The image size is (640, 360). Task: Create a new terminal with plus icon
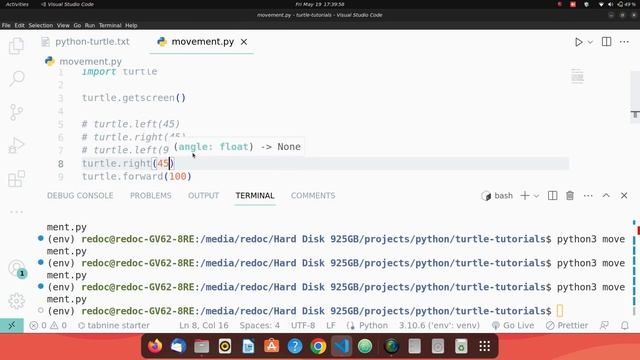525,196
